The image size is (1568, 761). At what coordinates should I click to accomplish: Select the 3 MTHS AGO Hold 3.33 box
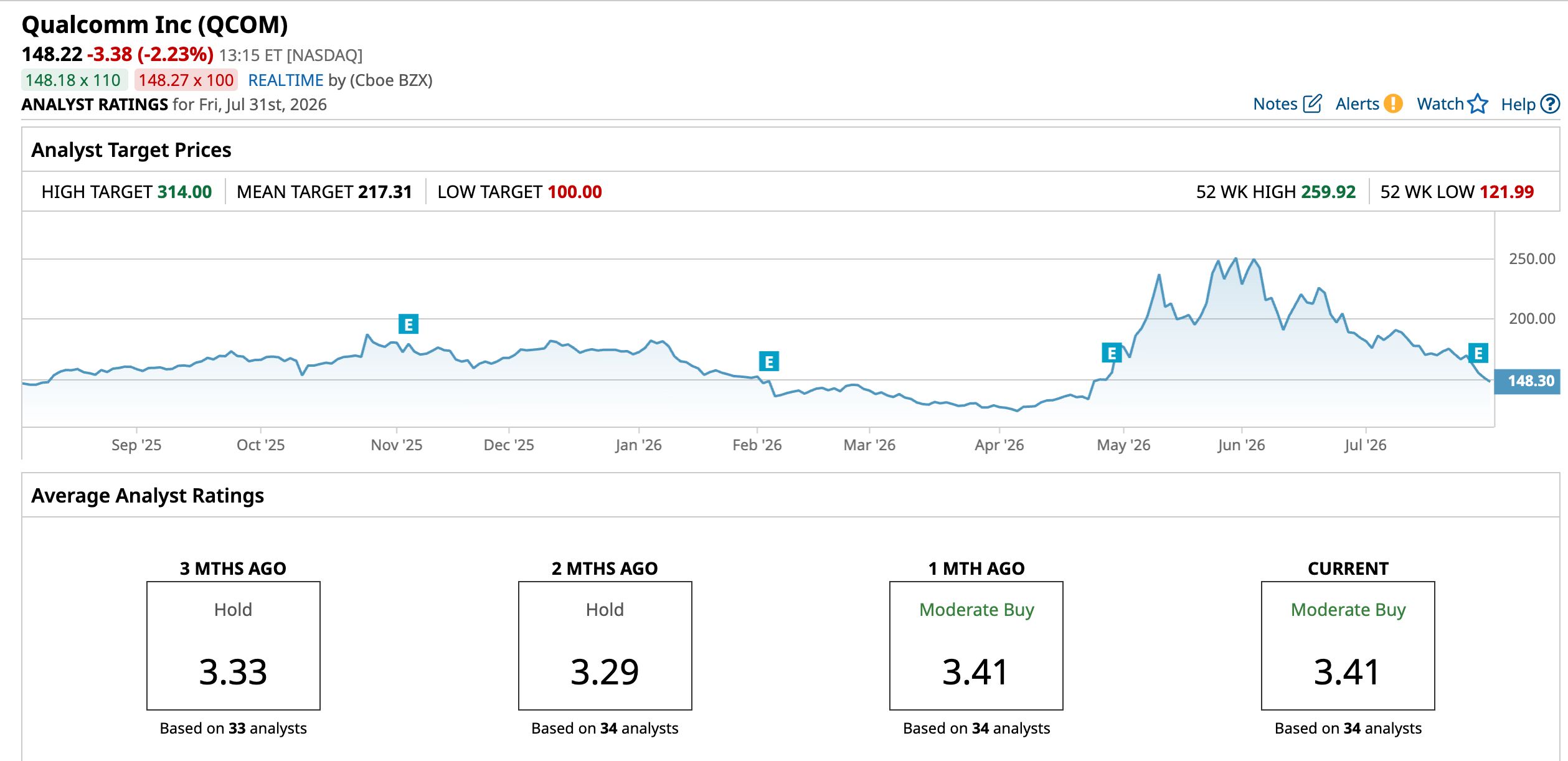(x=234, y=646)
